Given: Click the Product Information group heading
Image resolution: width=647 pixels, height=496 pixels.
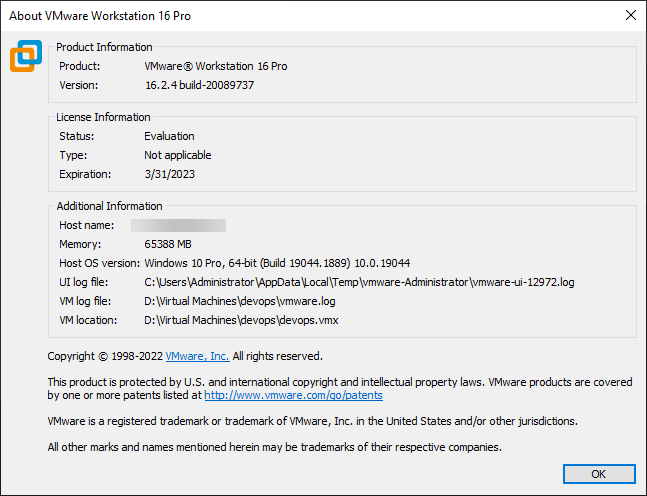Looking at the screenshot, I should 104,47.
